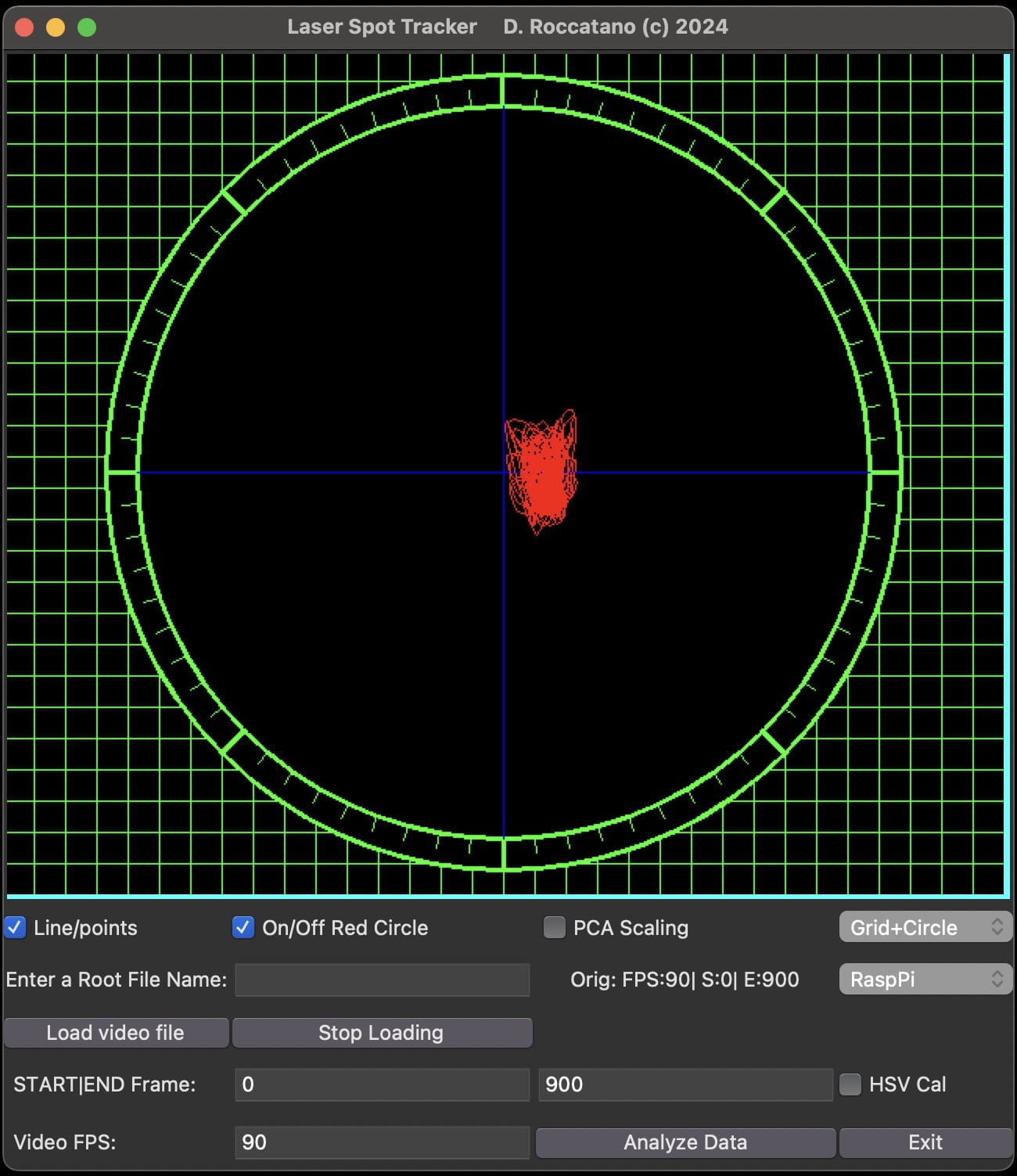Focus the START frame field showing 0
Image resolution: width=1017 pixels, height=1176 pixels.
[382, 1084]
